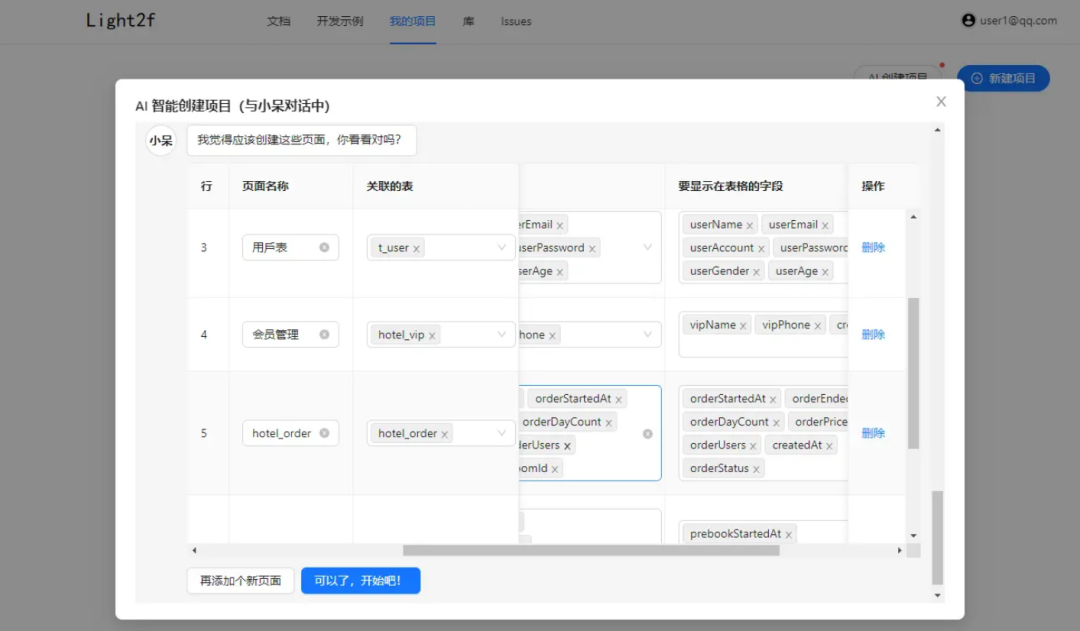Click the 可以了，开始吧！ button
This screenshot has height=631, width=1080.
click(360, 581)
